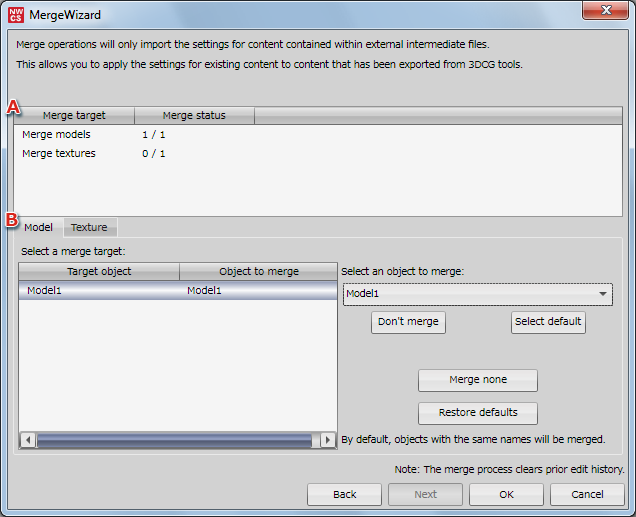Click Merge none button

pyautogui.click(x=478, y=380)
